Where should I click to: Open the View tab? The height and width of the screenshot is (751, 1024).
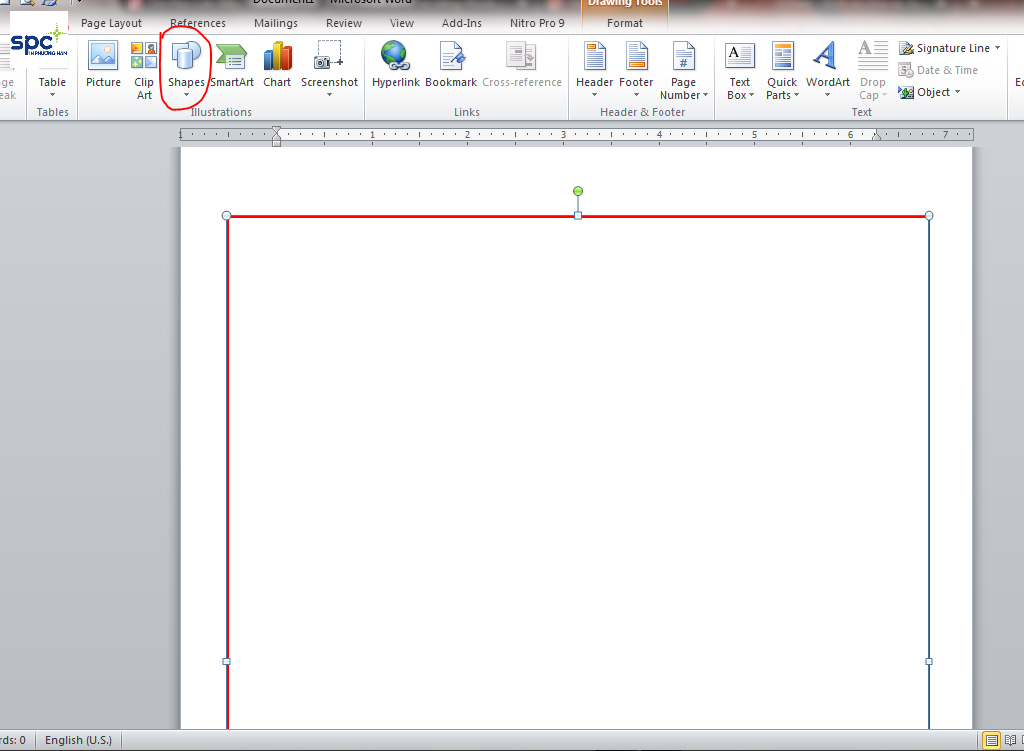402,23
